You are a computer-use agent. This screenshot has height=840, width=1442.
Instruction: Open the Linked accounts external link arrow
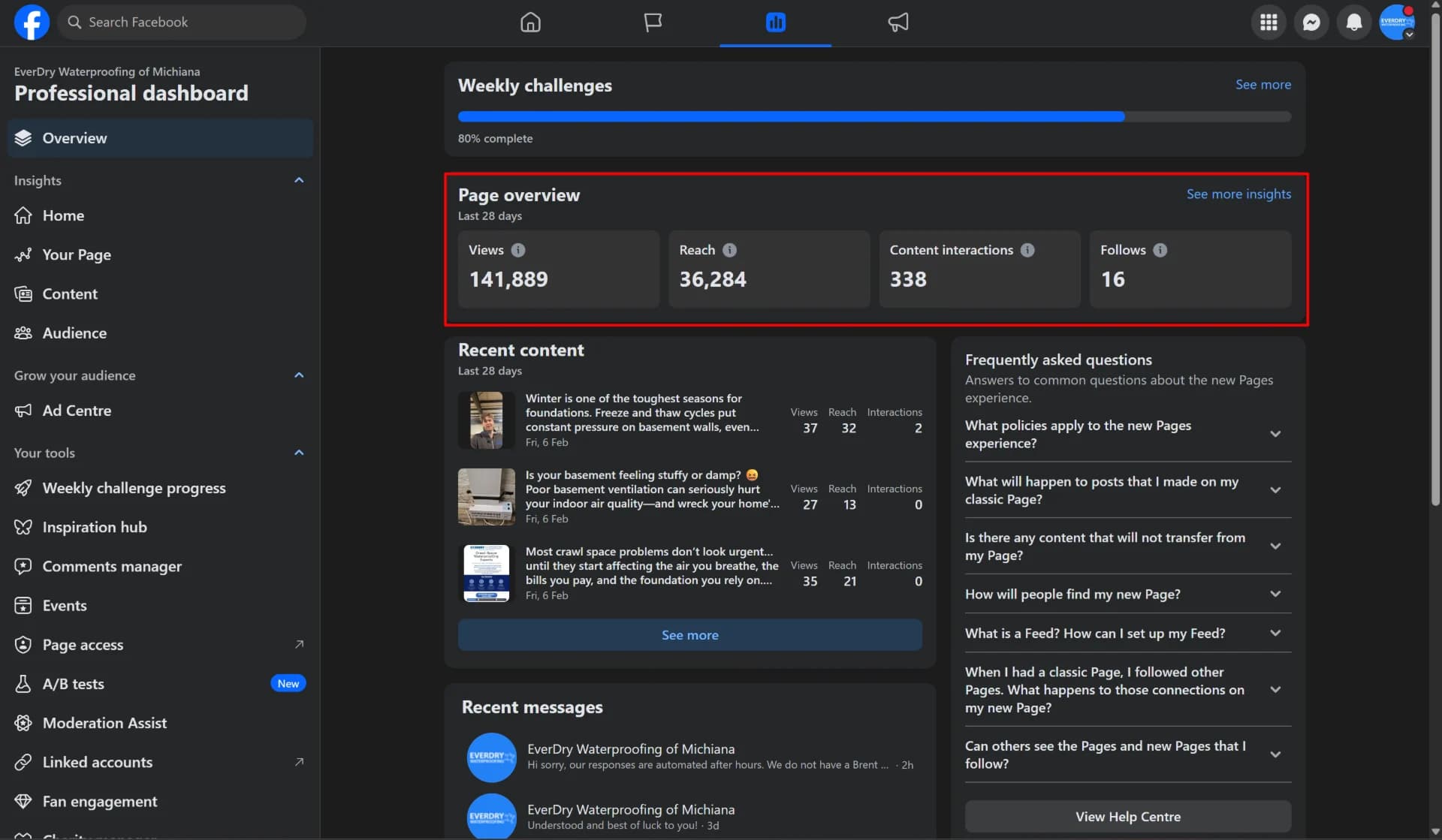(x=299, y=762)
